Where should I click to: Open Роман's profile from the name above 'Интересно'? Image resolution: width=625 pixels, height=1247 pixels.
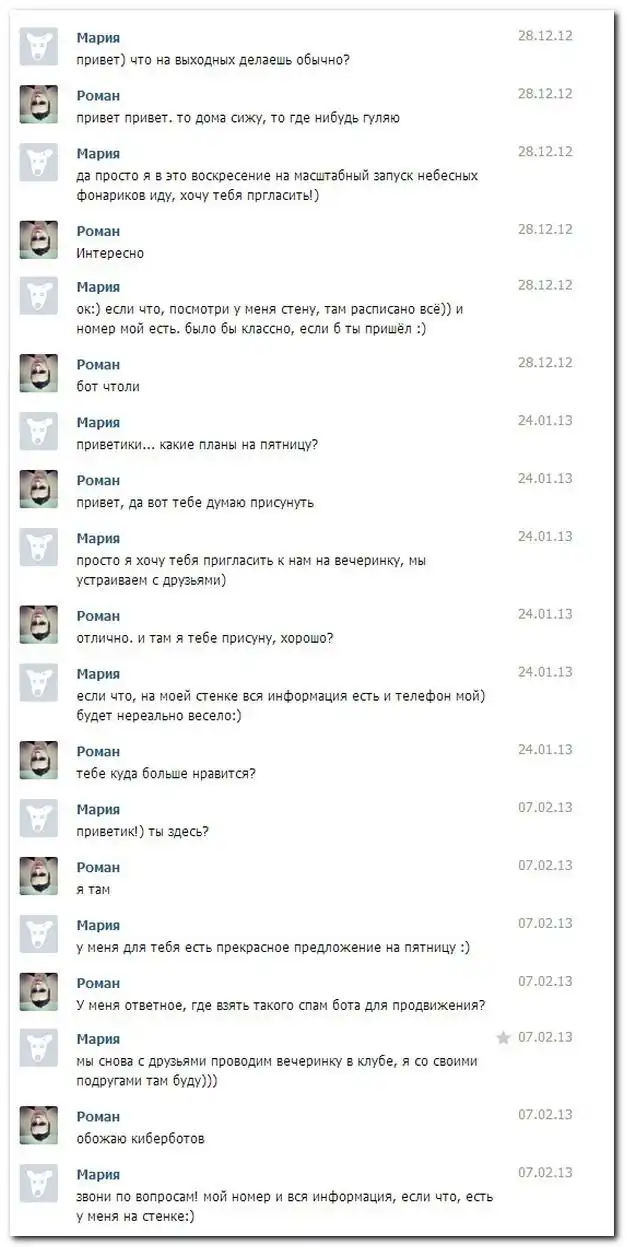tap(98, 231)
